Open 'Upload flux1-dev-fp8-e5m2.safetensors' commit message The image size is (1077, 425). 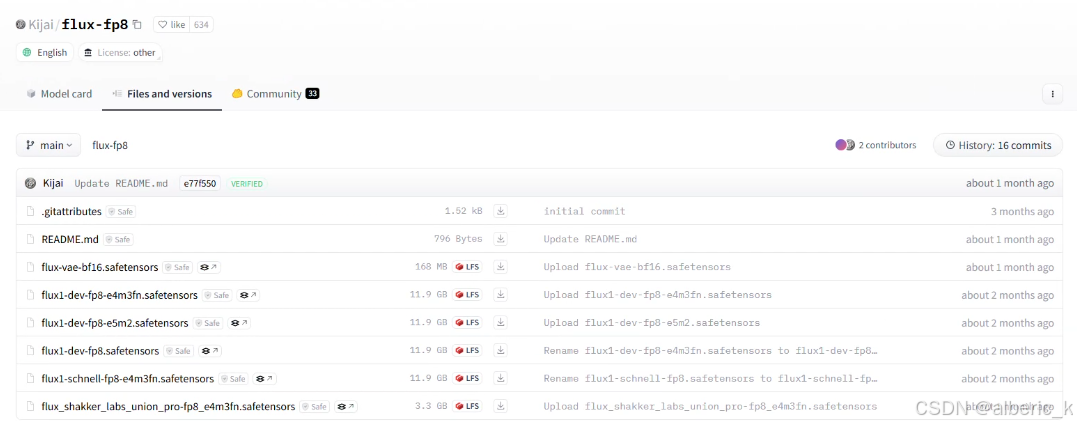(x=651, y=323)
